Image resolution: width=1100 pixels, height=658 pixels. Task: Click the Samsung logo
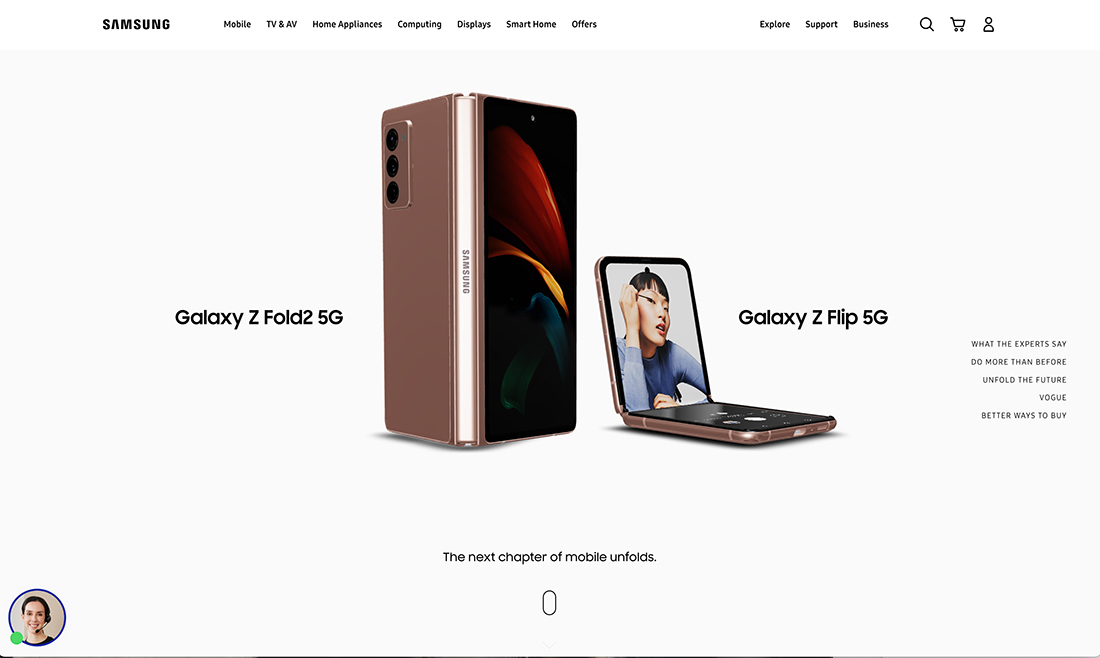(136, 25)
